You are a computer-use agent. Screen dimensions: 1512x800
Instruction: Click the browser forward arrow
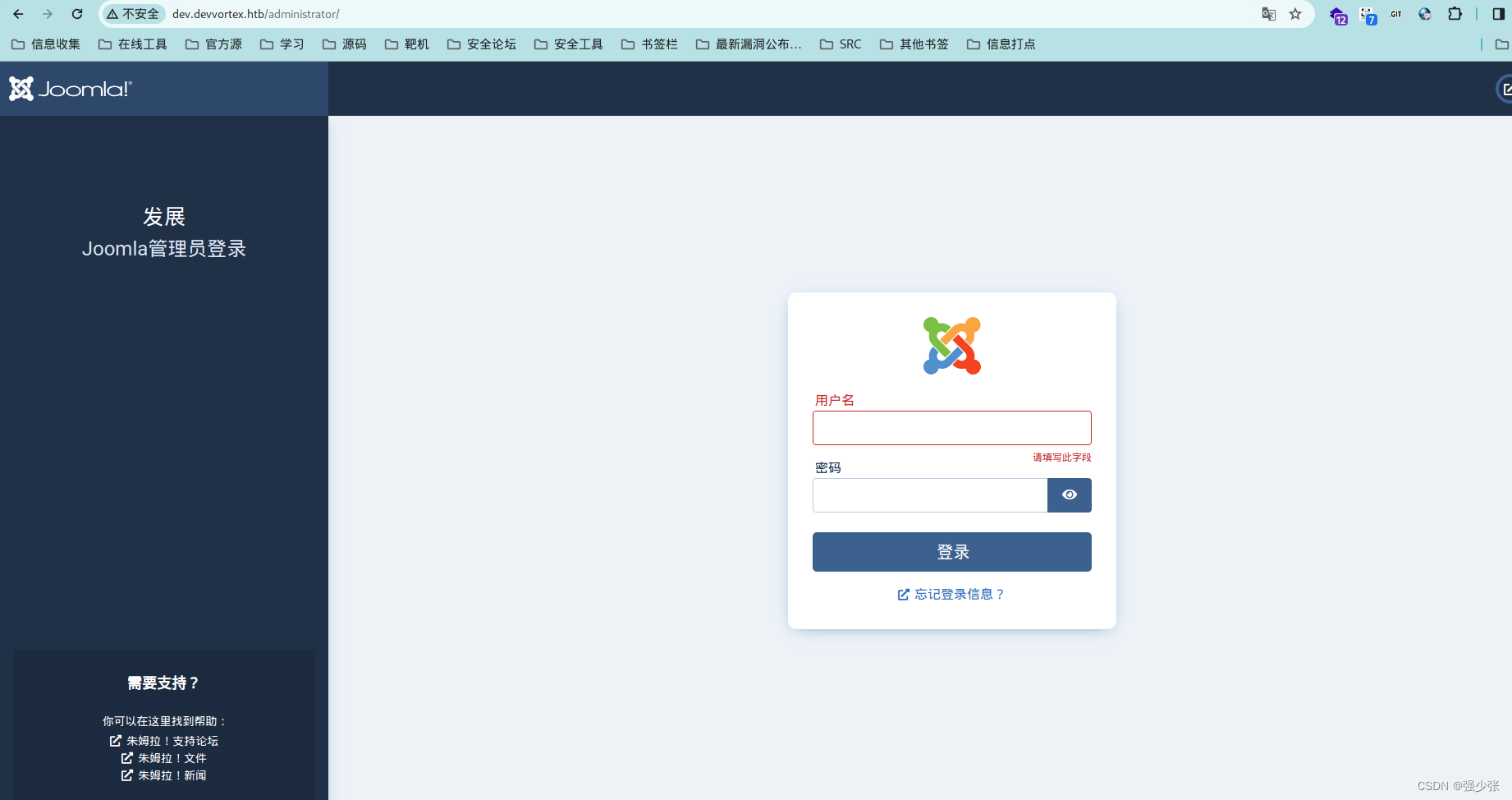tap(48, 14)
